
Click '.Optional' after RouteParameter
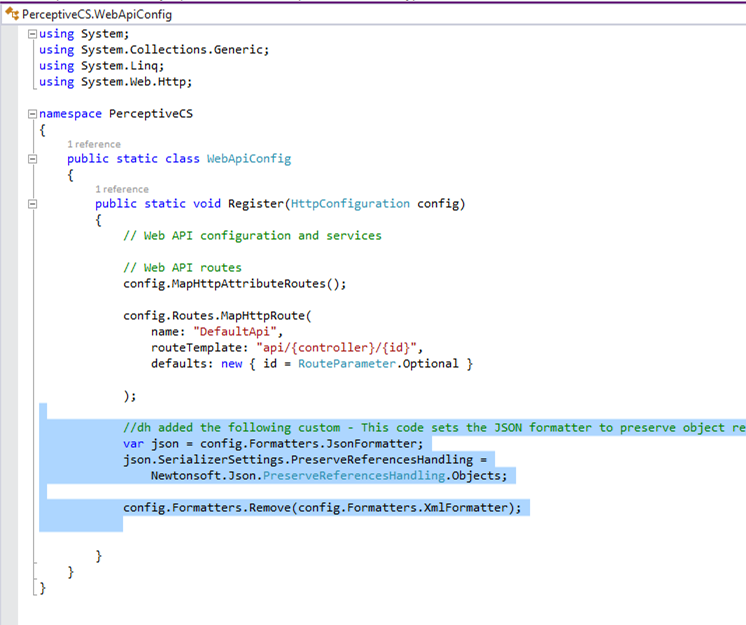click(x=427, y=364)
